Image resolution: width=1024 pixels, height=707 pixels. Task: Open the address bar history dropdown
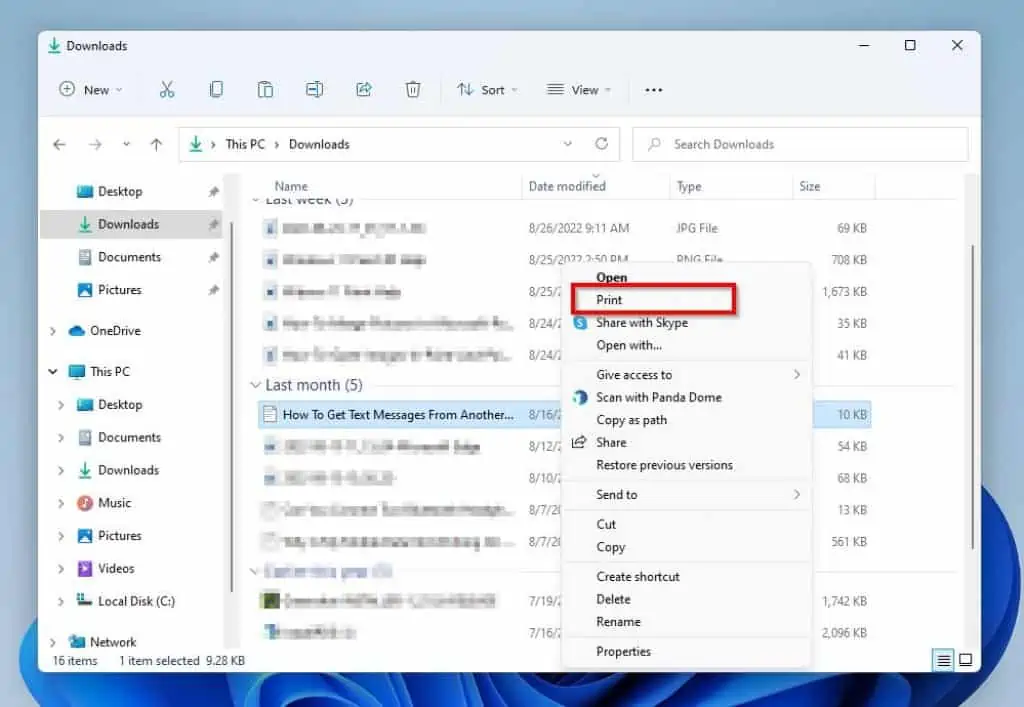coord(568,144)
